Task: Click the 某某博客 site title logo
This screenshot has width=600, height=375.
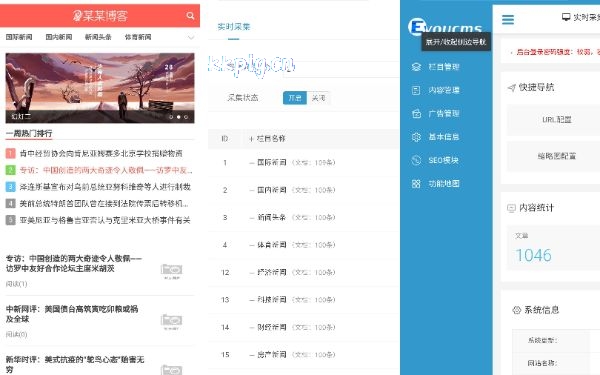Action: click(100, 16)
